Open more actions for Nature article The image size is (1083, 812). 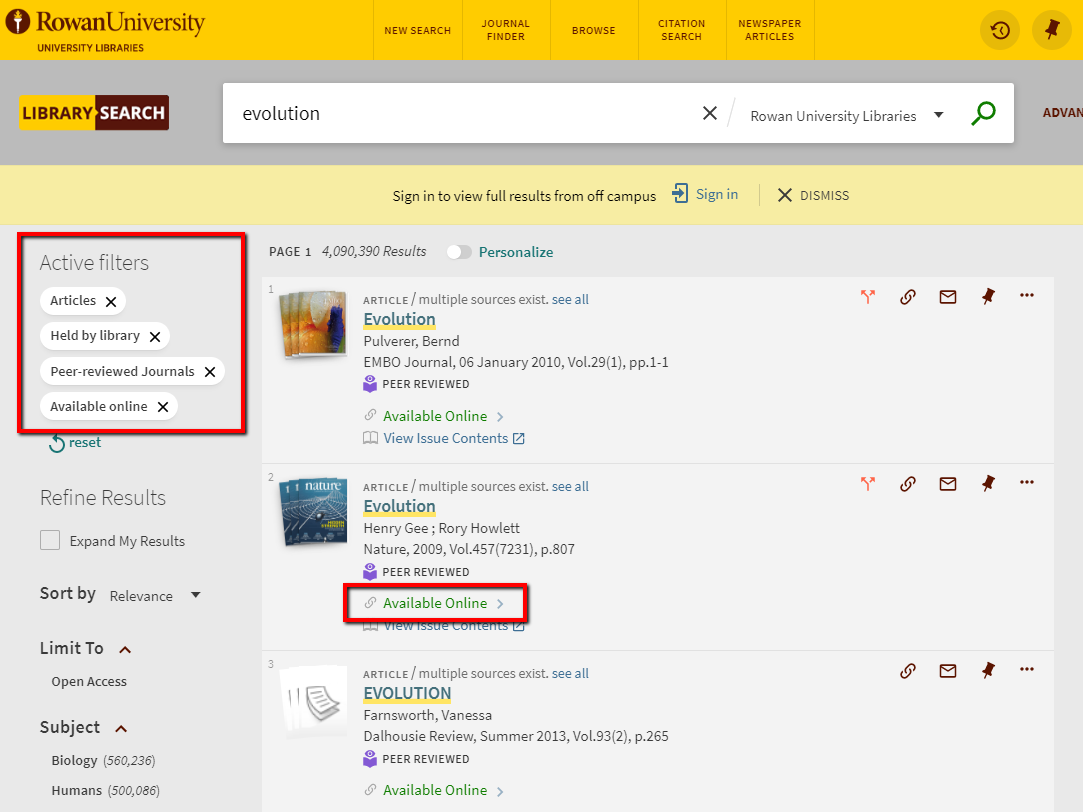pyautogui.click(x=1027, y=483)
